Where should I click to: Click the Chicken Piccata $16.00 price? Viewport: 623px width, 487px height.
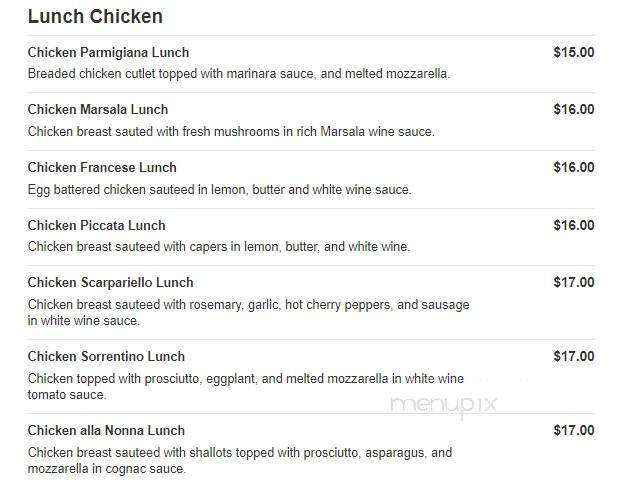click(x=573, y=226)
